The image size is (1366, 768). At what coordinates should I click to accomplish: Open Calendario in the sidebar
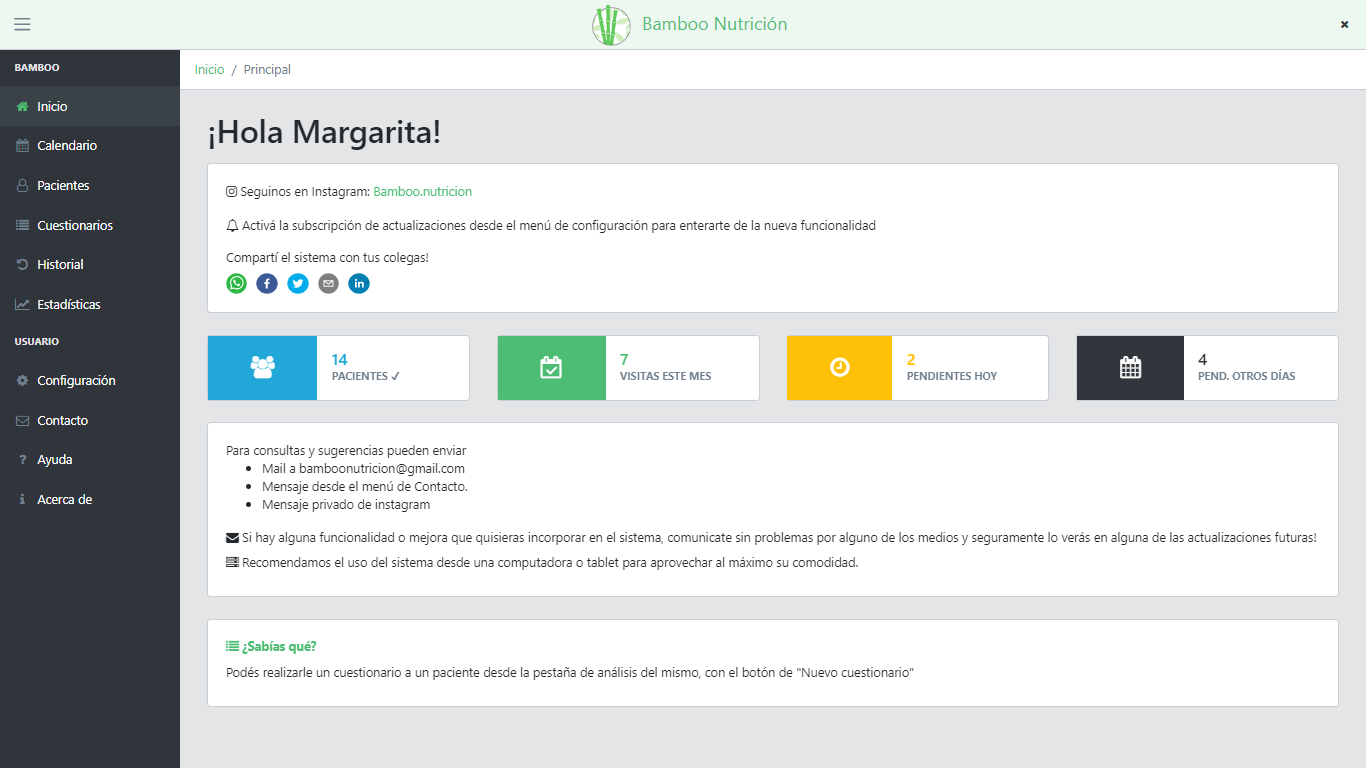[x=90, y=146]
